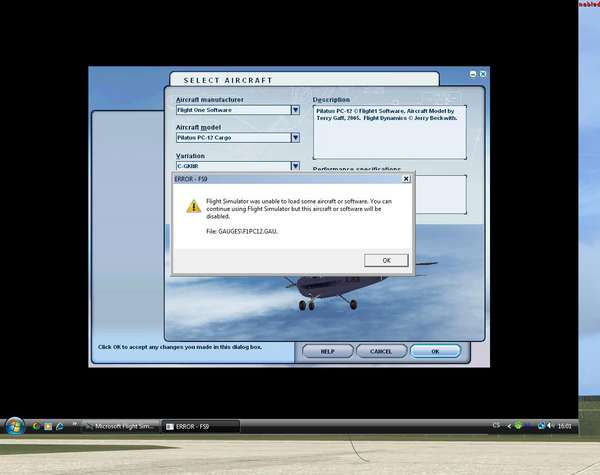The width and height of the screenshot is (600, 475).
Task: Open the Aircraft model dropdown arrow
Action: tap(295, 137)
